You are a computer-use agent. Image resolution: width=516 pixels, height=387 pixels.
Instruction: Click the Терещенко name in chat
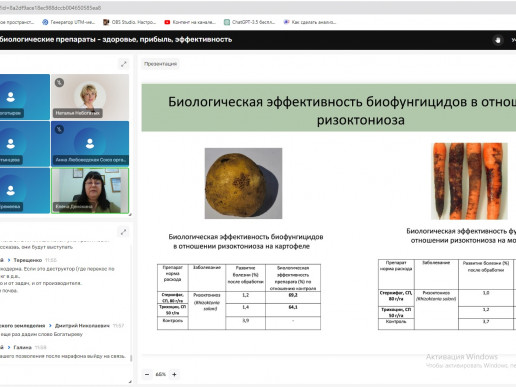click(x=28, y=260)
